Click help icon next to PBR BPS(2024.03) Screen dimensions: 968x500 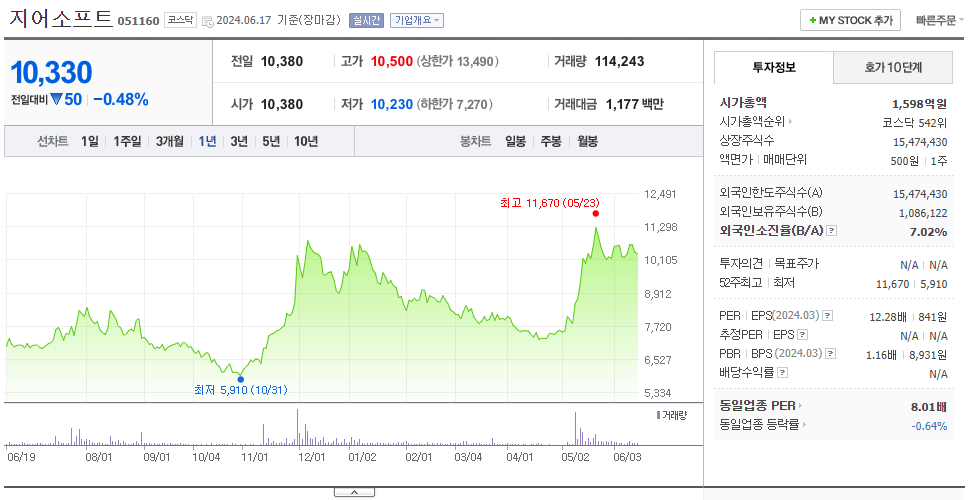pos(831,354)
